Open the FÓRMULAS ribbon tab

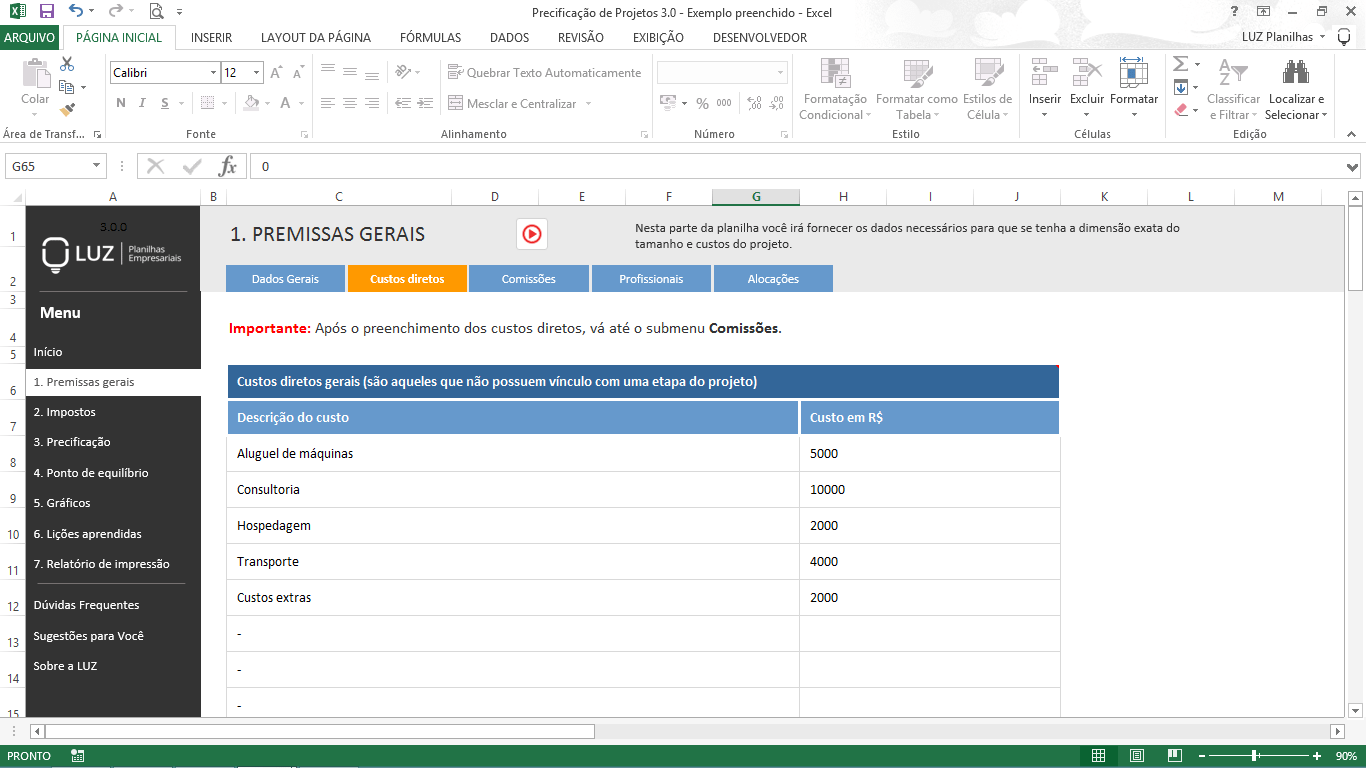click(x=430, y=38)
